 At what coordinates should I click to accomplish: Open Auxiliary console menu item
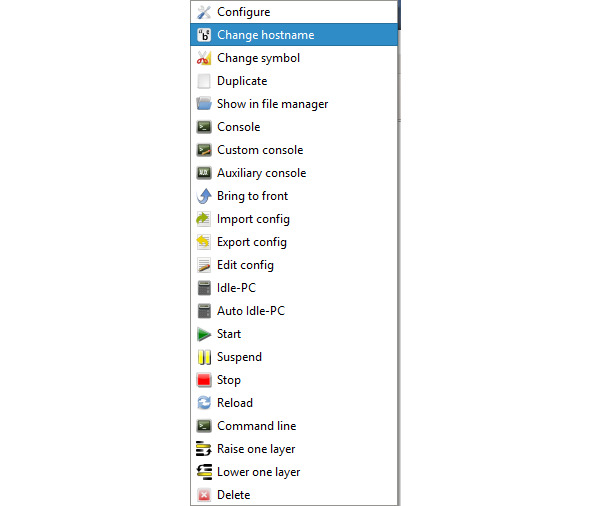click(294, 173)
